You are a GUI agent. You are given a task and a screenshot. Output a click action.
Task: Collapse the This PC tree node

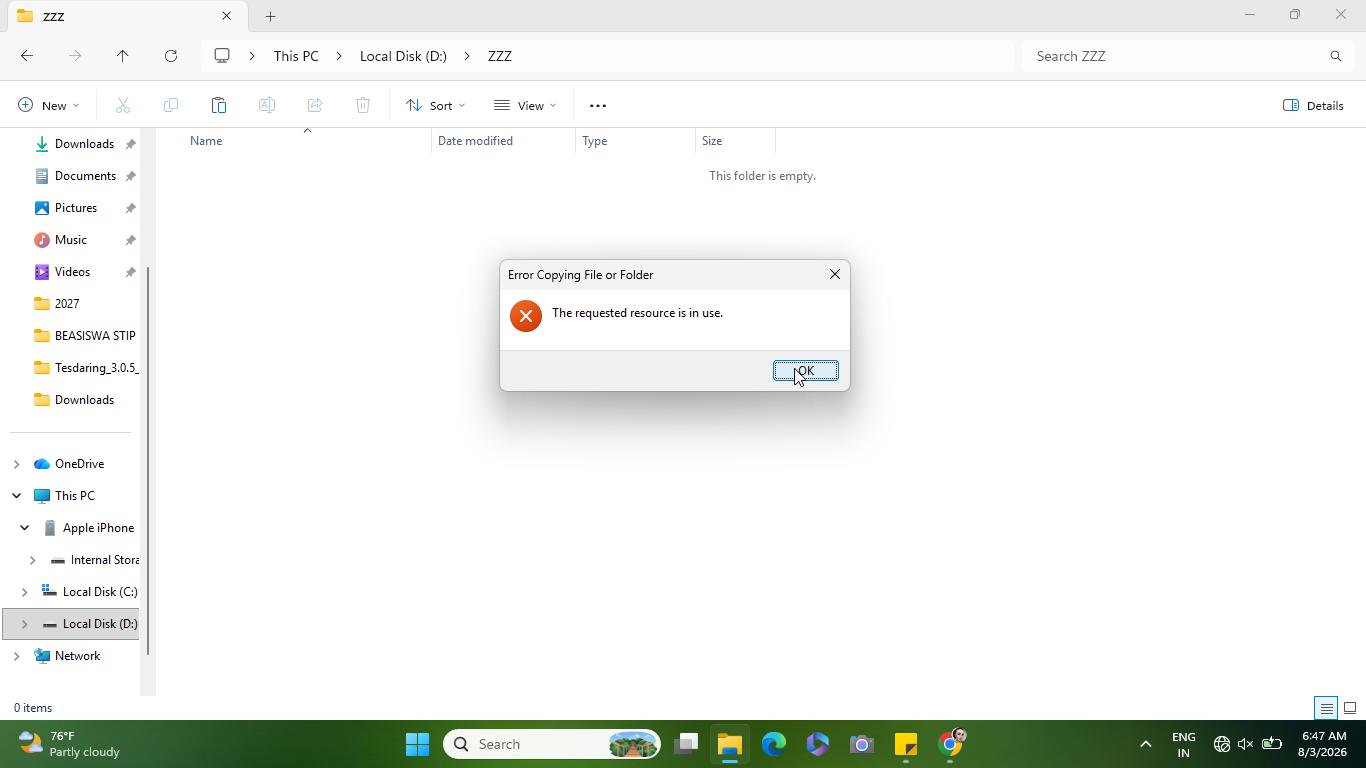pyautogui.click(x=16, y=496)
